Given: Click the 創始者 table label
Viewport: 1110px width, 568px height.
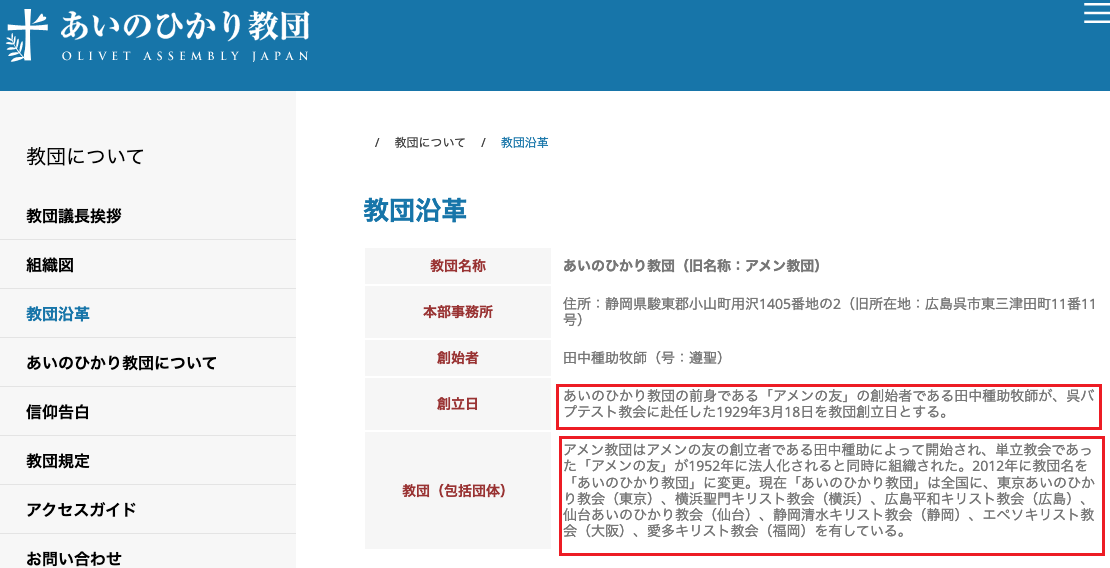Looking at the screenshot, I should pyautogui.click(x=457, y=358).
